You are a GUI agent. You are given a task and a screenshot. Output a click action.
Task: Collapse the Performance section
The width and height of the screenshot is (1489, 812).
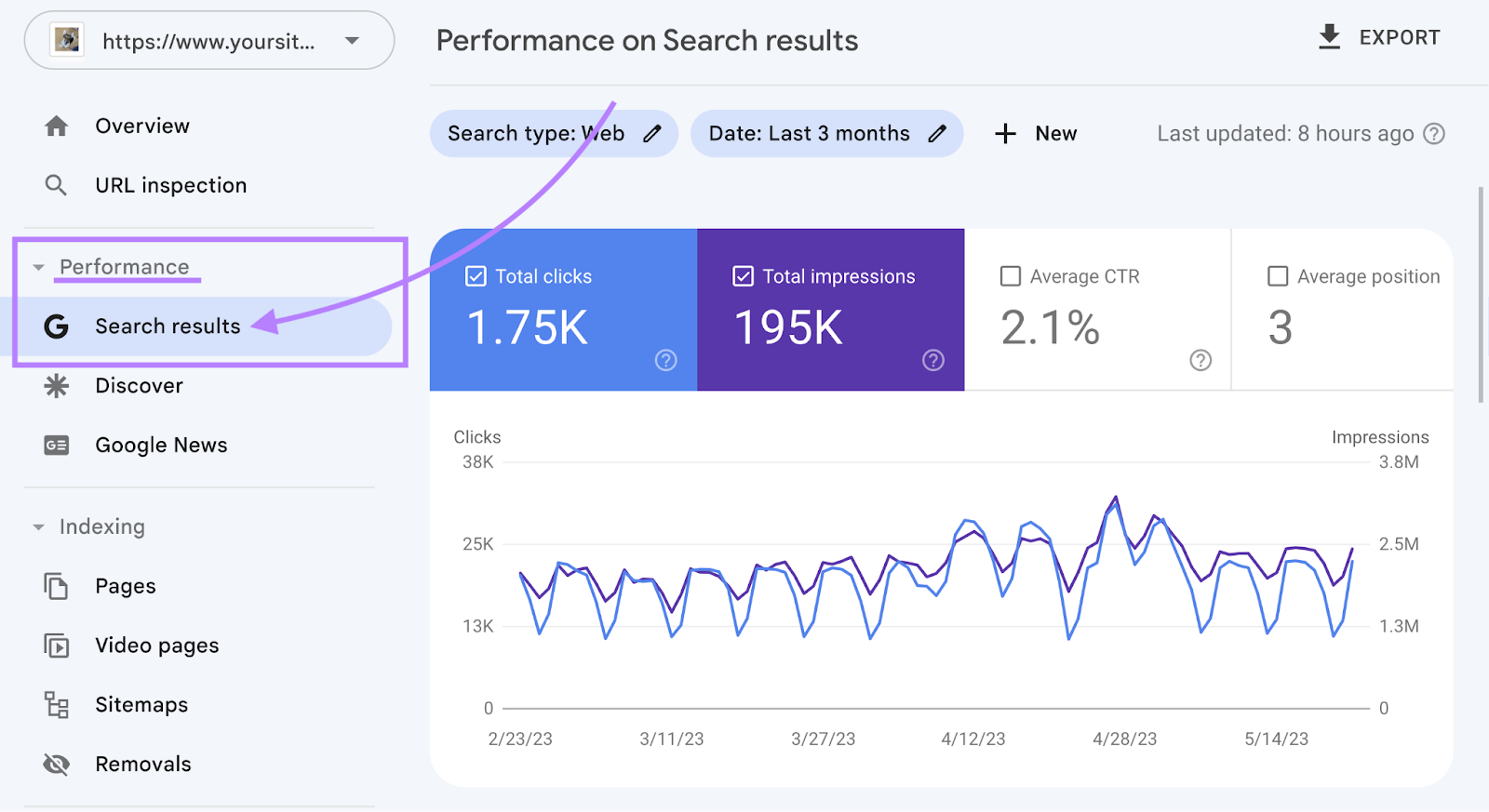tap(38, 268)
